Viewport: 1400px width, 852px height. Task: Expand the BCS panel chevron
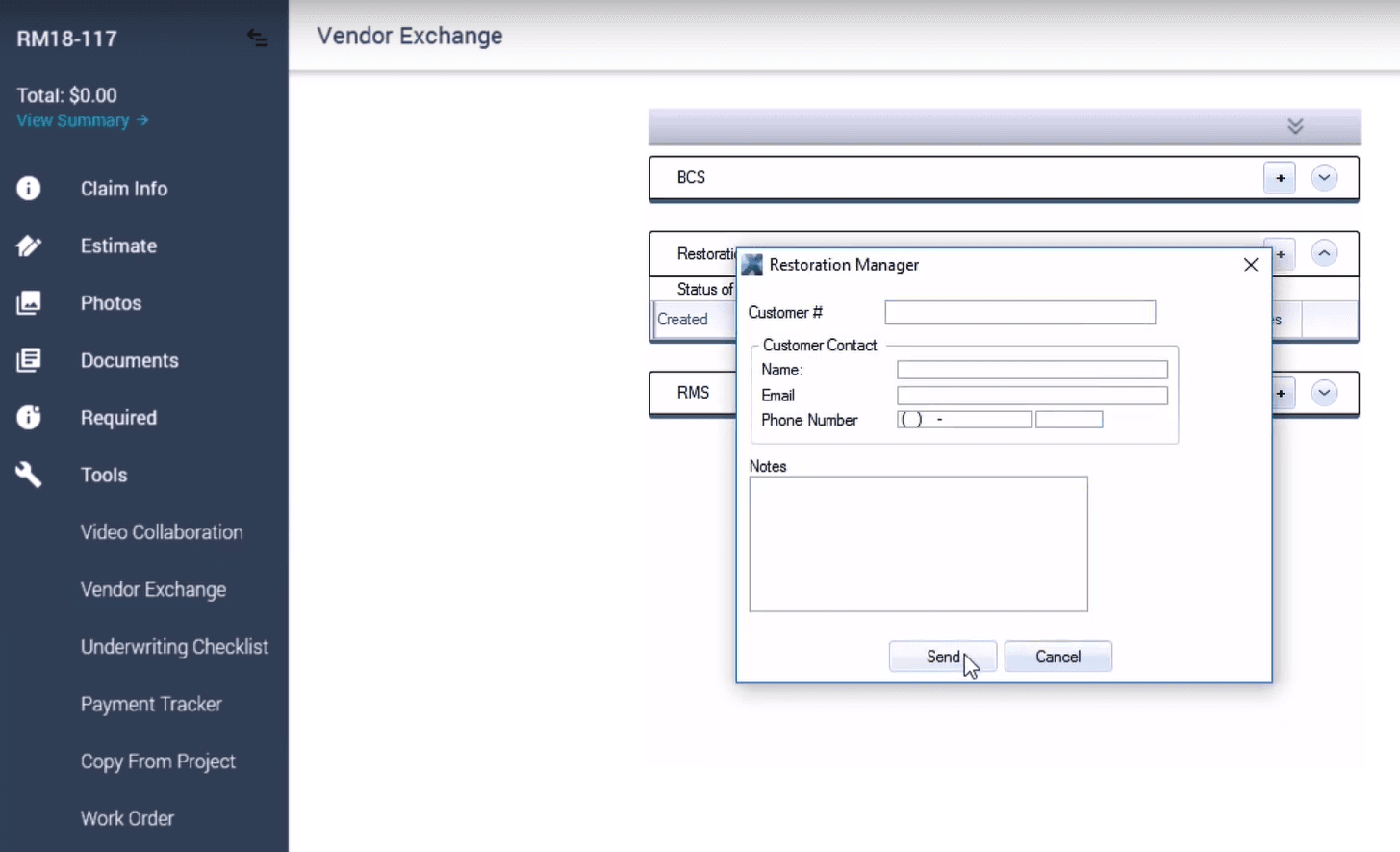(1324, 178)
